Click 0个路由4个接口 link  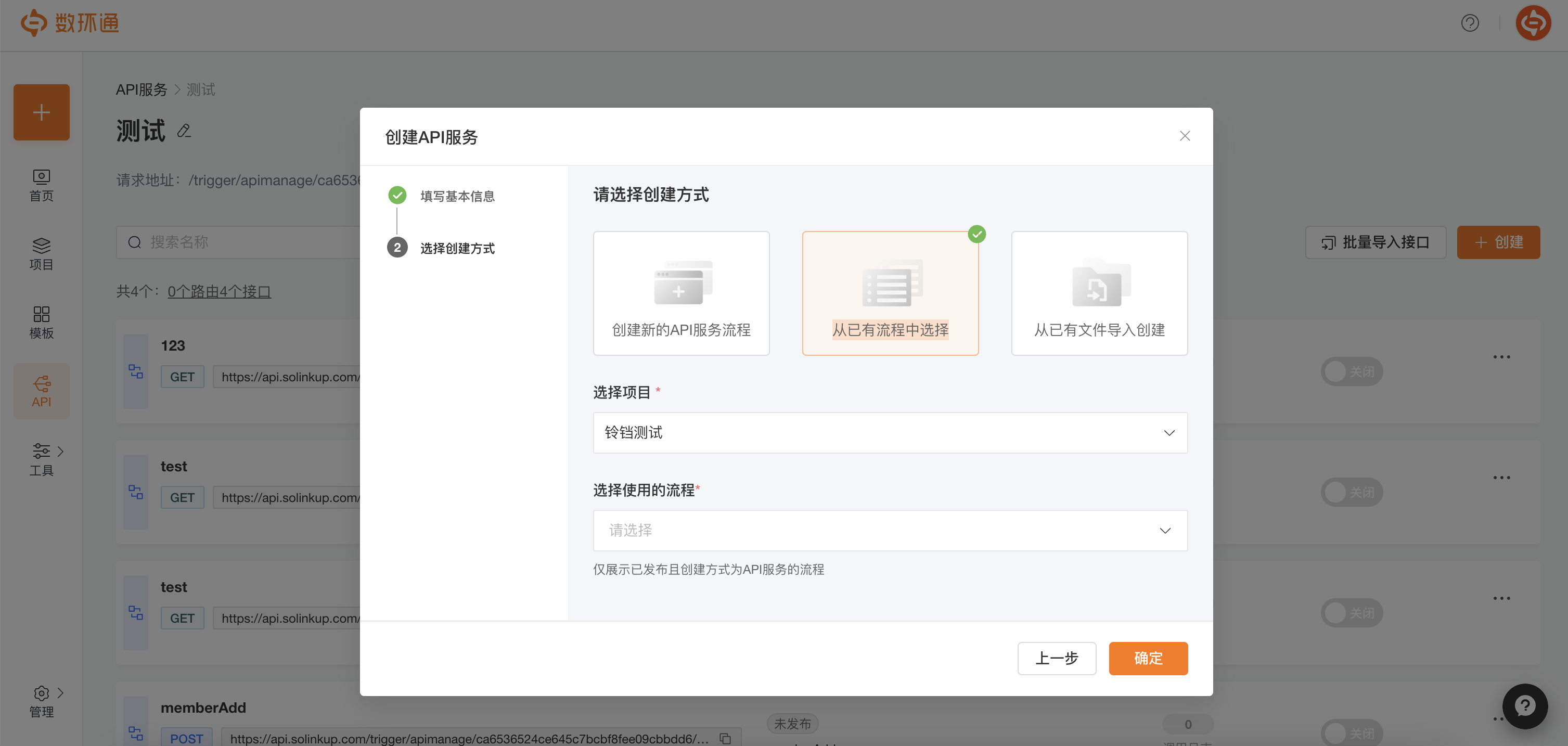tap(219, 291)
